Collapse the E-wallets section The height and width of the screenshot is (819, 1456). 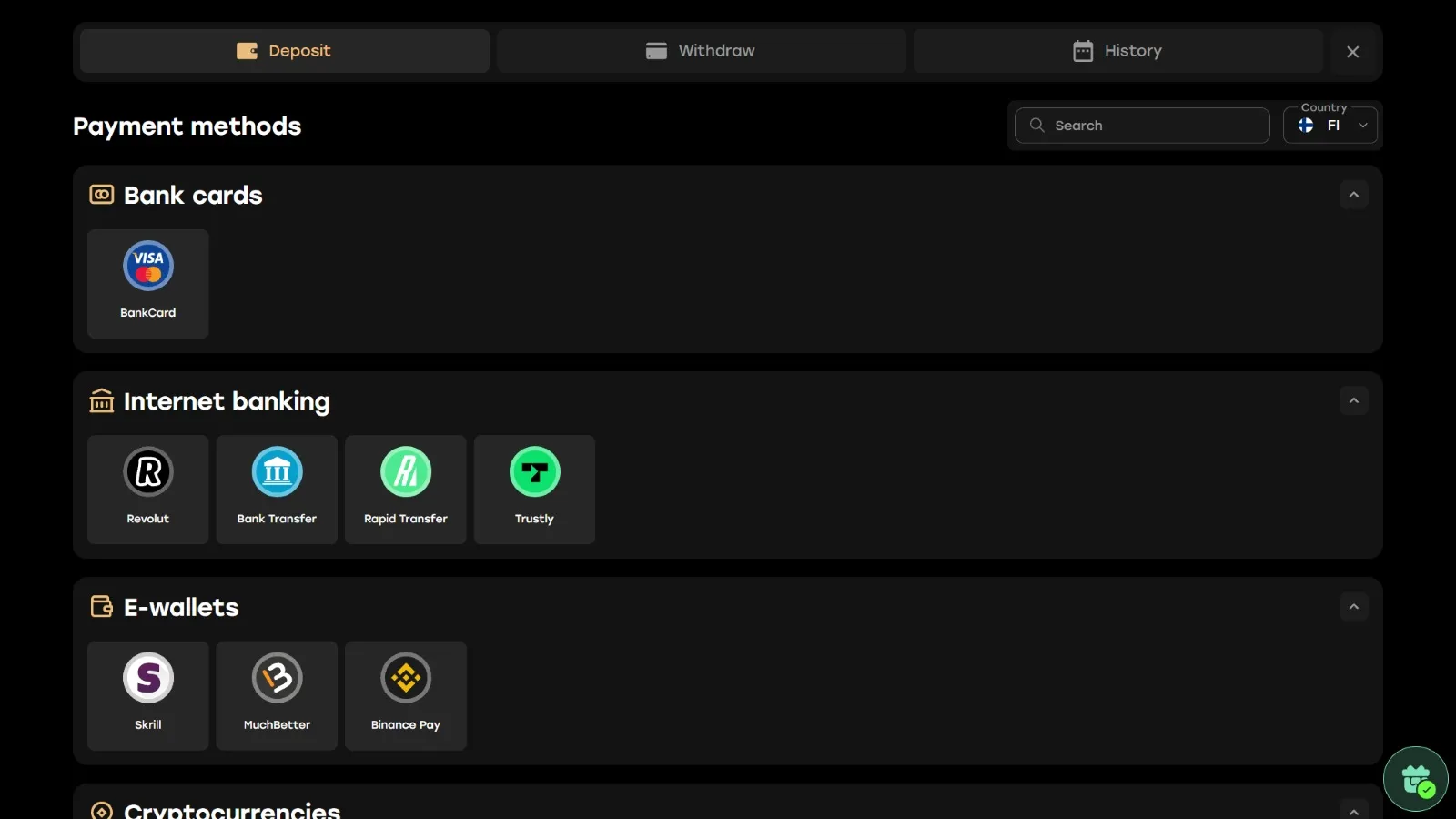pos(1353,607)
